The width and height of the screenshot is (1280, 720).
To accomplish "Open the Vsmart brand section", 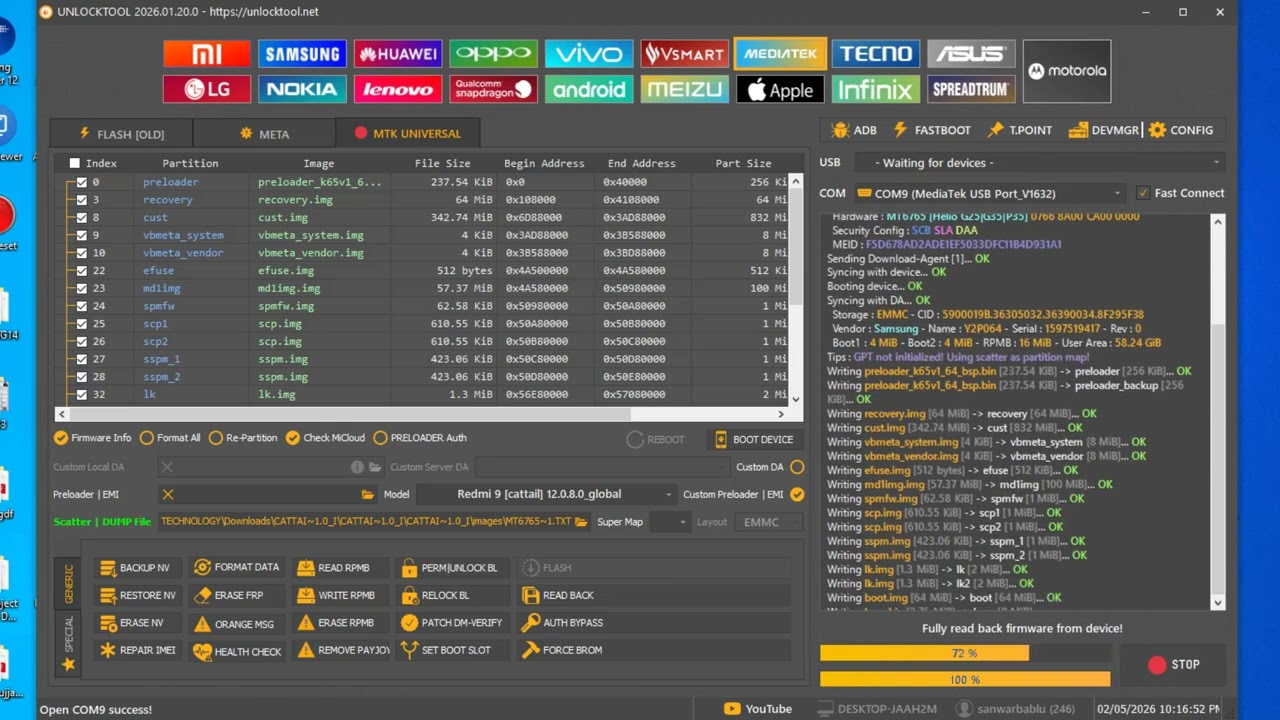I will point(685,54).
